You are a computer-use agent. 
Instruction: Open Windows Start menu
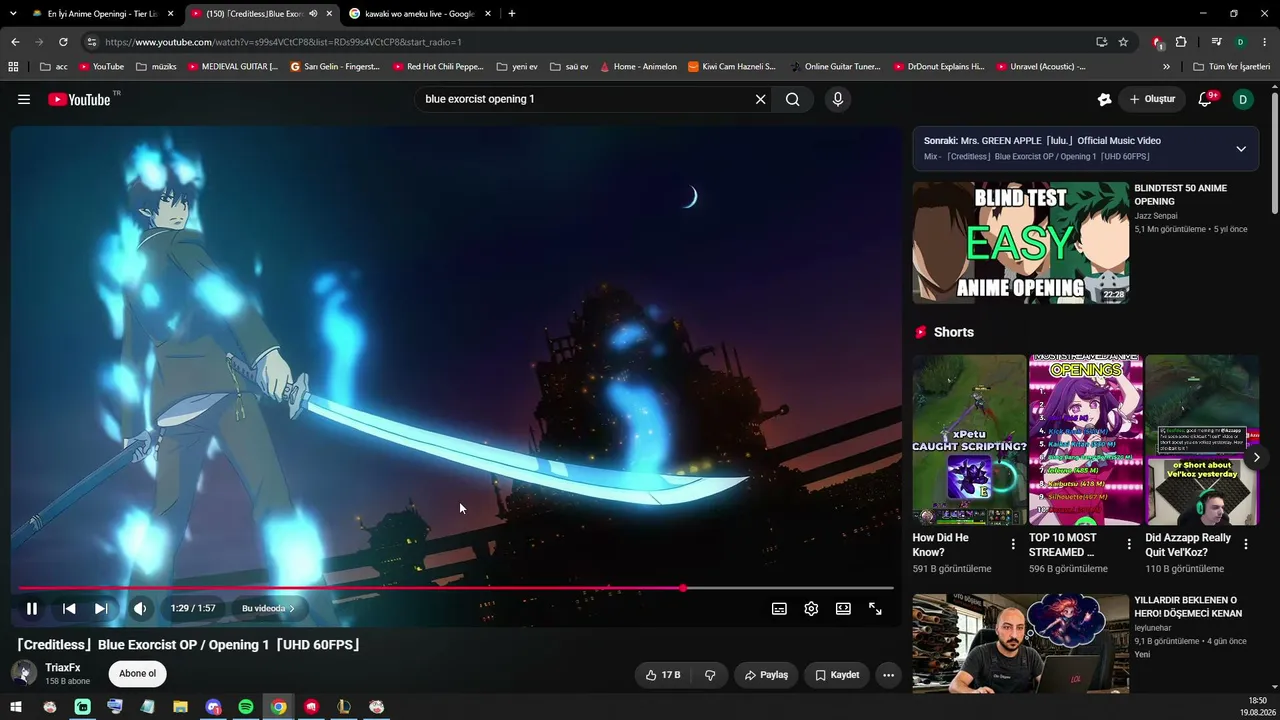[x=16, y=707]
